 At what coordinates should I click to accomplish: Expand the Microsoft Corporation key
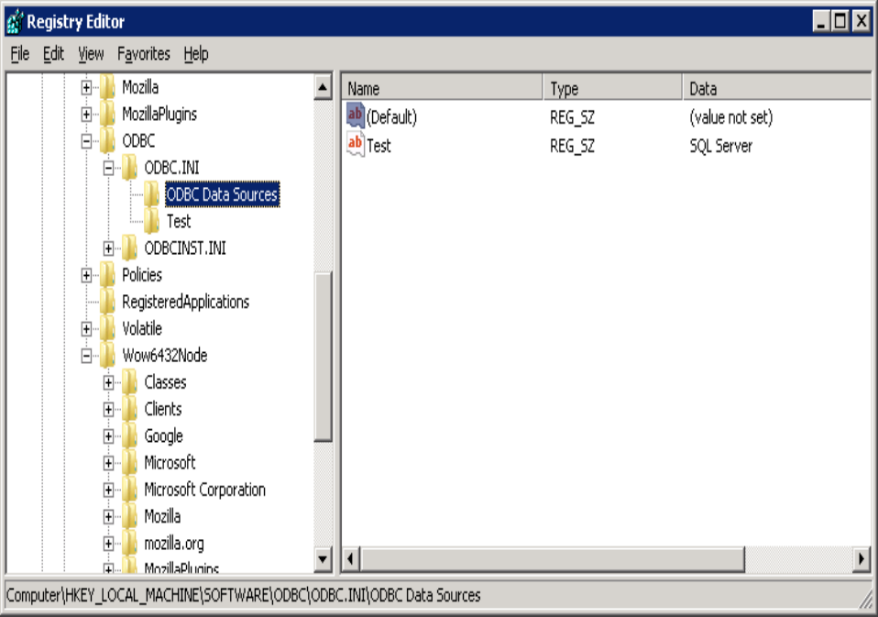tap(109, 490)
